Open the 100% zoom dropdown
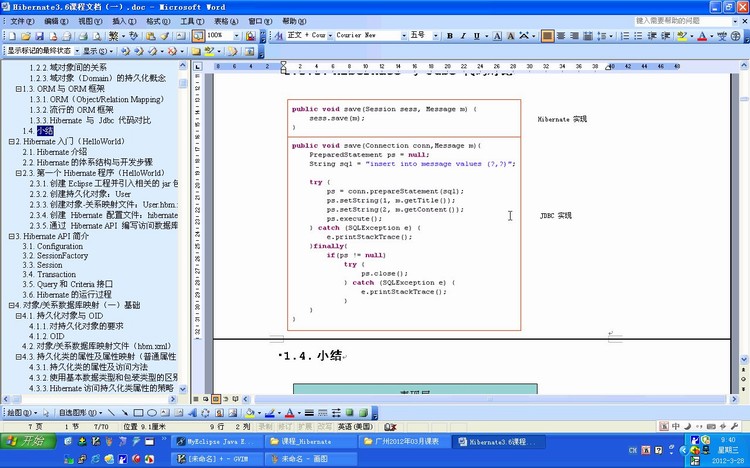 click(x=236, y=36)
